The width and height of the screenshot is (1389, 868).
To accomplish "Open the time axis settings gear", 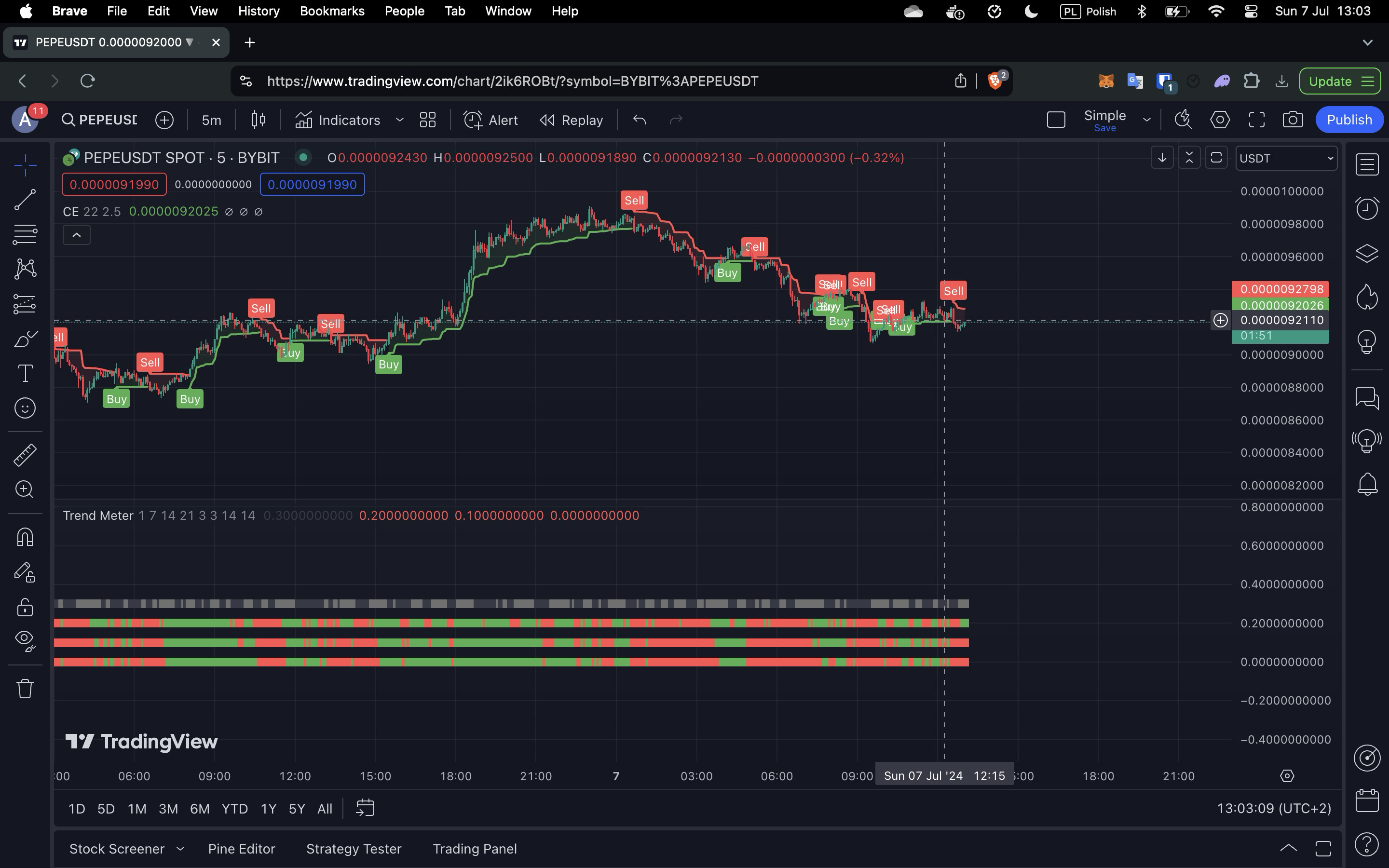I will pos(1287,776).
